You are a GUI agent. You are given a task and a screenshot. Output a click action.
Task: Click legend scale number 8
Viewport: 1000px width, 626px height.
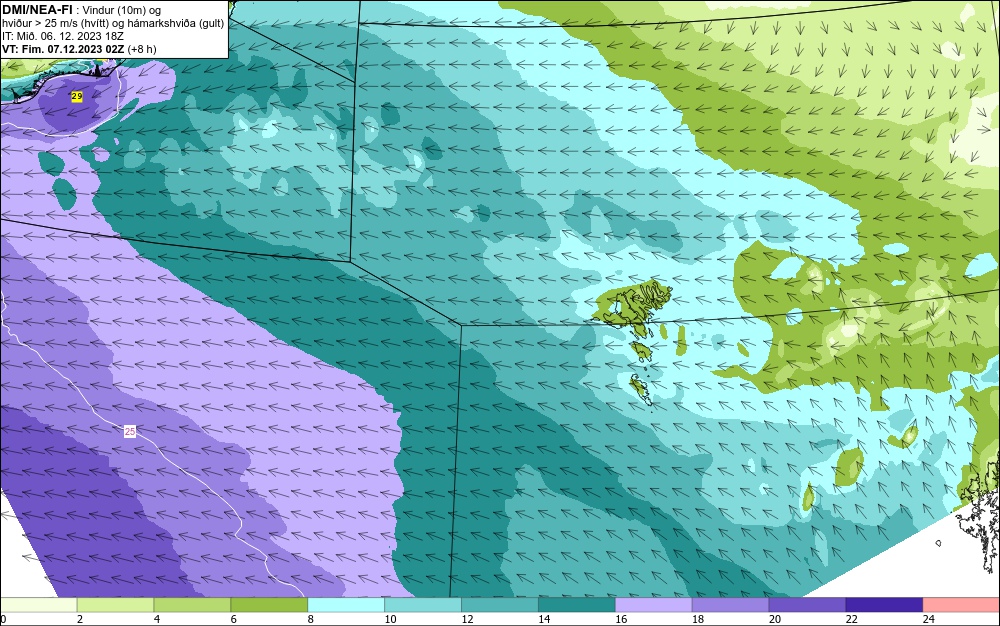tap(311, 619)
